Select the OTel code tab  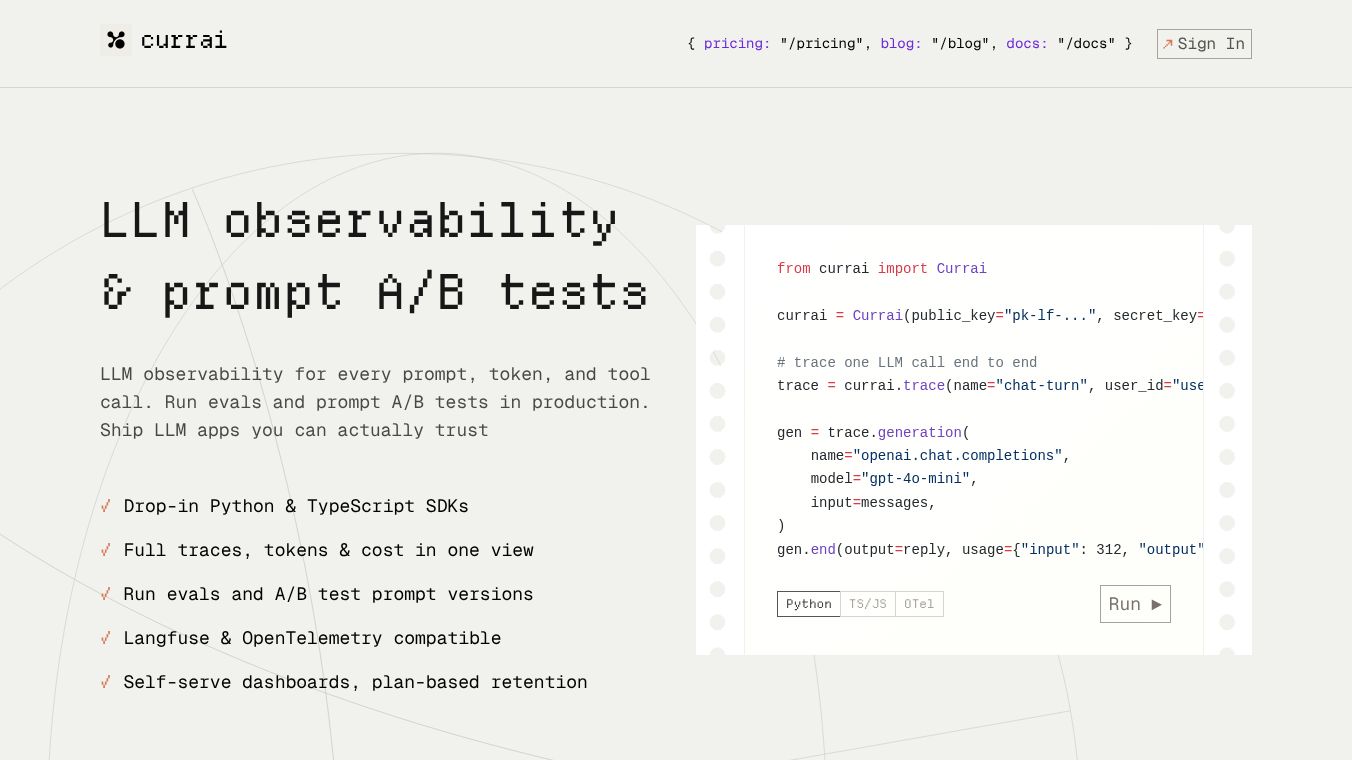tap(919, 604)
